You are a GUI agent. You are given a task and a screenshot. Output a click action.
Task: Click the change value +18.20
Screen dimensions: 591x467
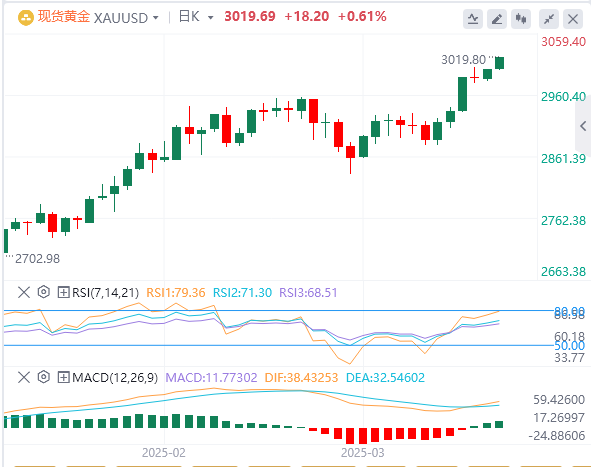click(307, 17)
